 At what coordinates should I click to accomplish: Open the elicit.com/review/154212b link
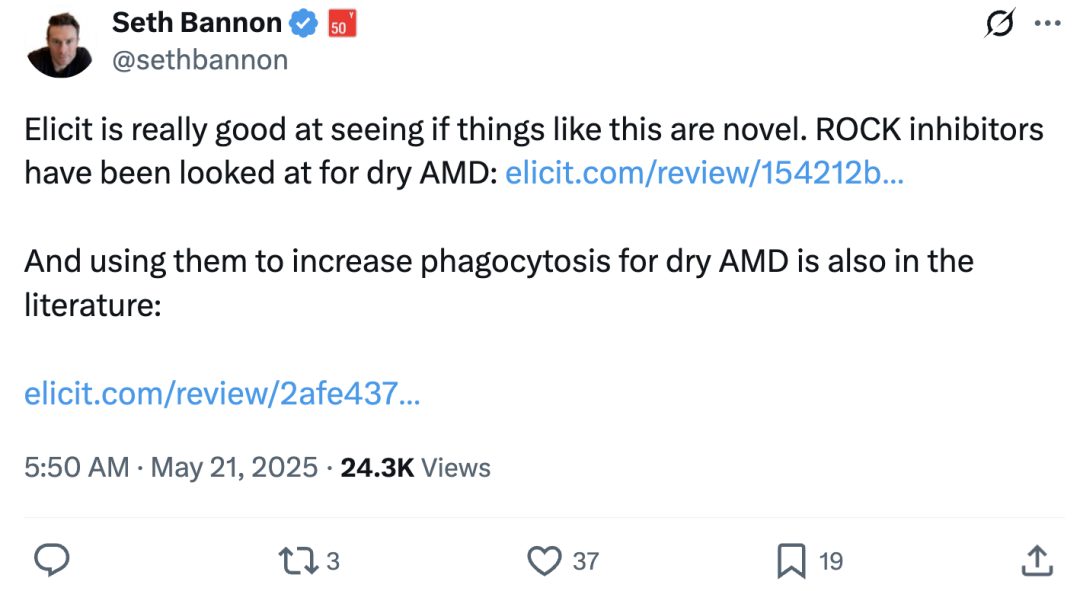(704, 174)
